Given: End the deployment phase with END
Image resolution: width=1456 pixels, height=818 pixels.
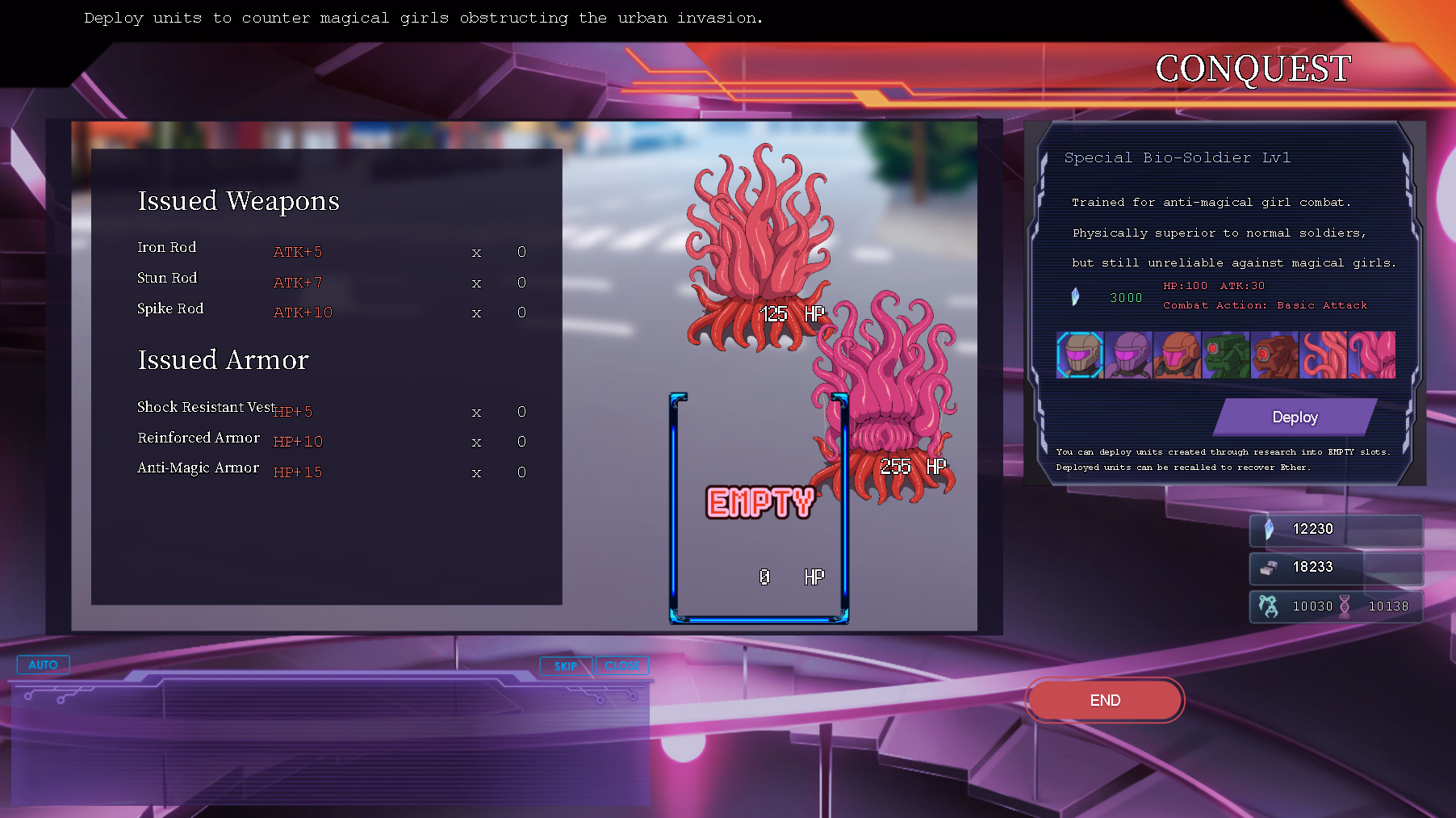Looking at the screenshot, I should pos(1104,700).
